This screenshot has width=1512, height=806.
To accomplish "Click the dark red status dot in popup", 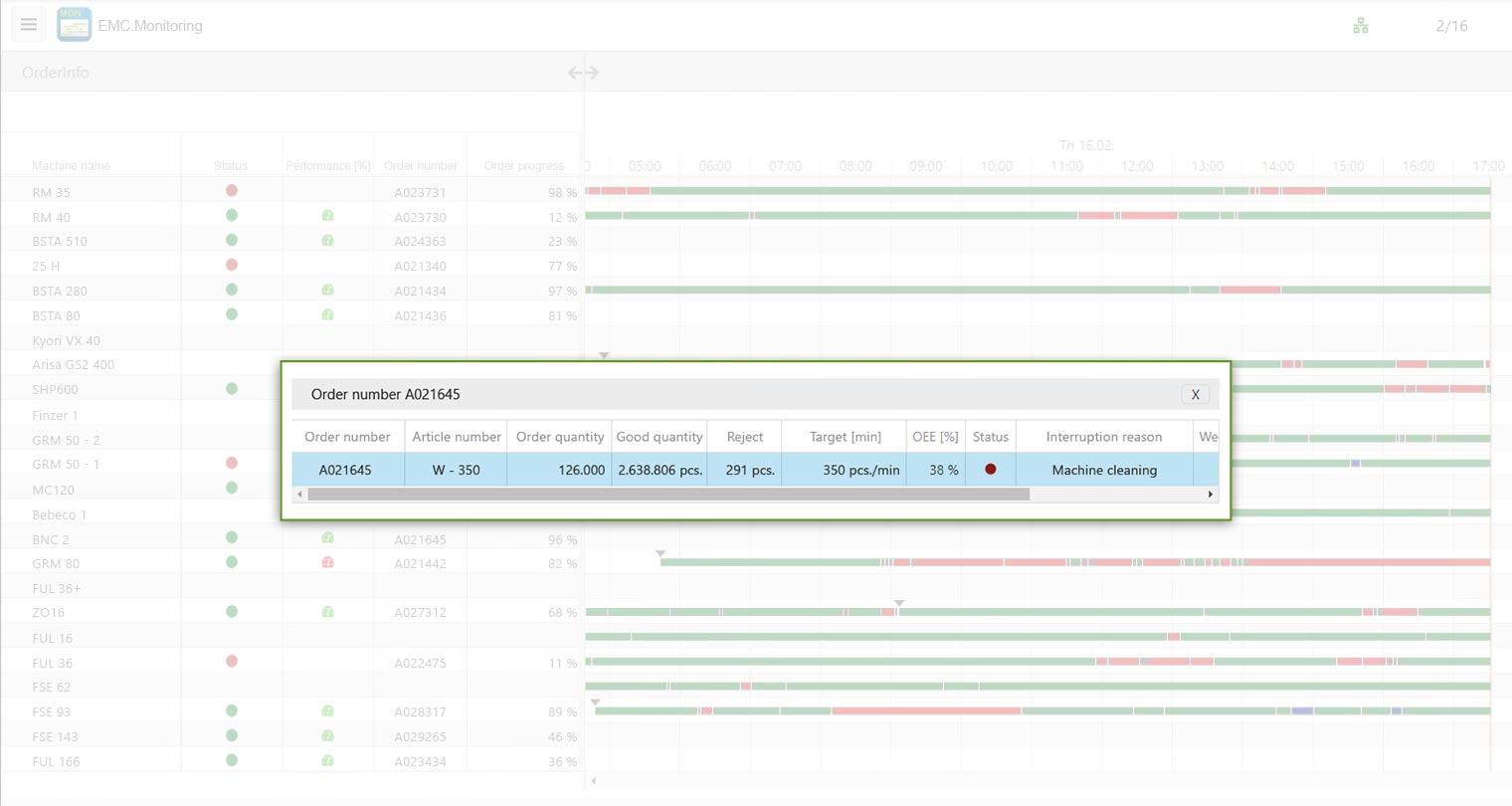I will (x=990, y=469).
